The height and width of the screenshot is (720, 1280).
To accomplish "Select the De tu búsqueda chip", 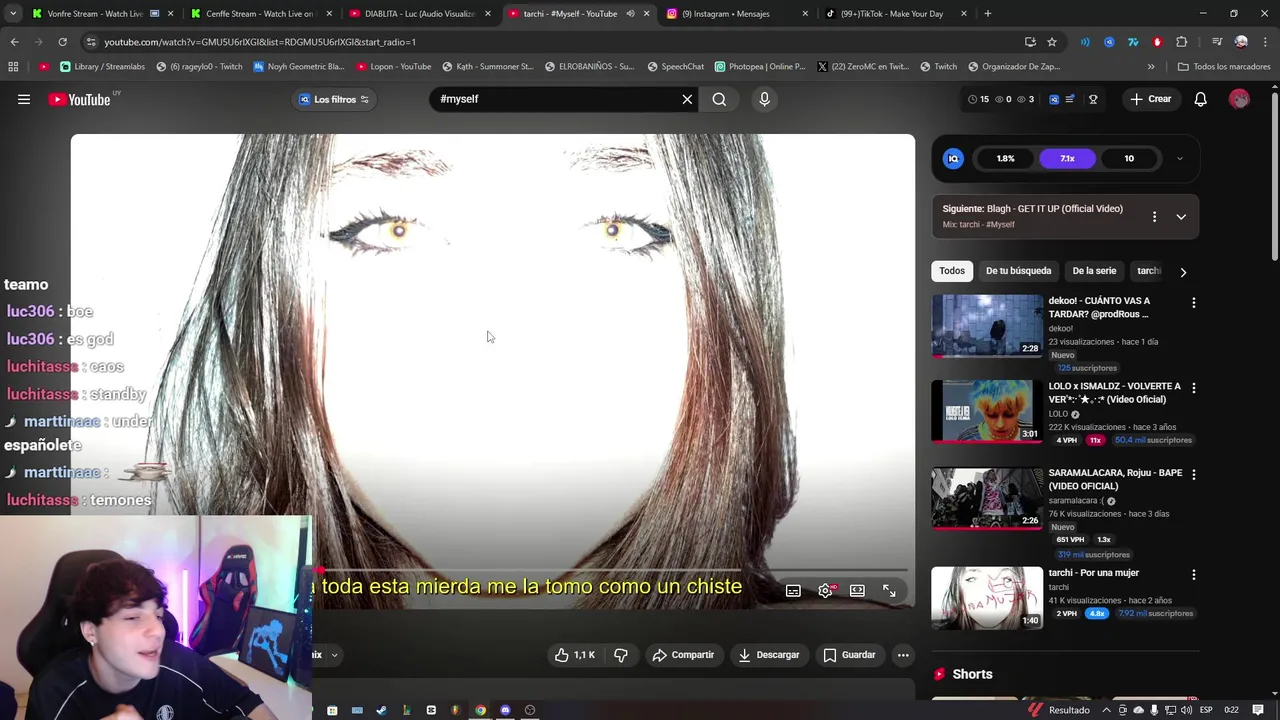I will [1018, 271].
